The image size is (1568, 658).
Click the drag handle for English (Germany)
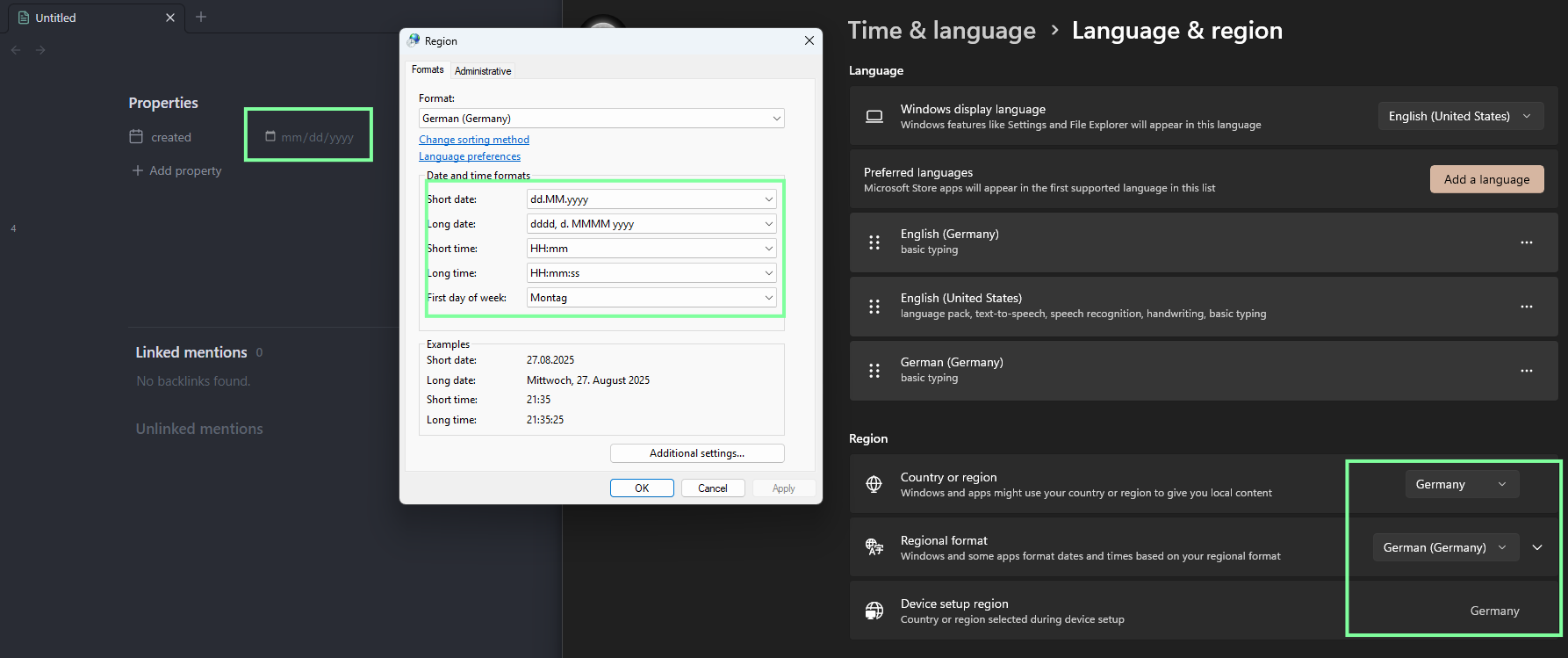point(874,242)
